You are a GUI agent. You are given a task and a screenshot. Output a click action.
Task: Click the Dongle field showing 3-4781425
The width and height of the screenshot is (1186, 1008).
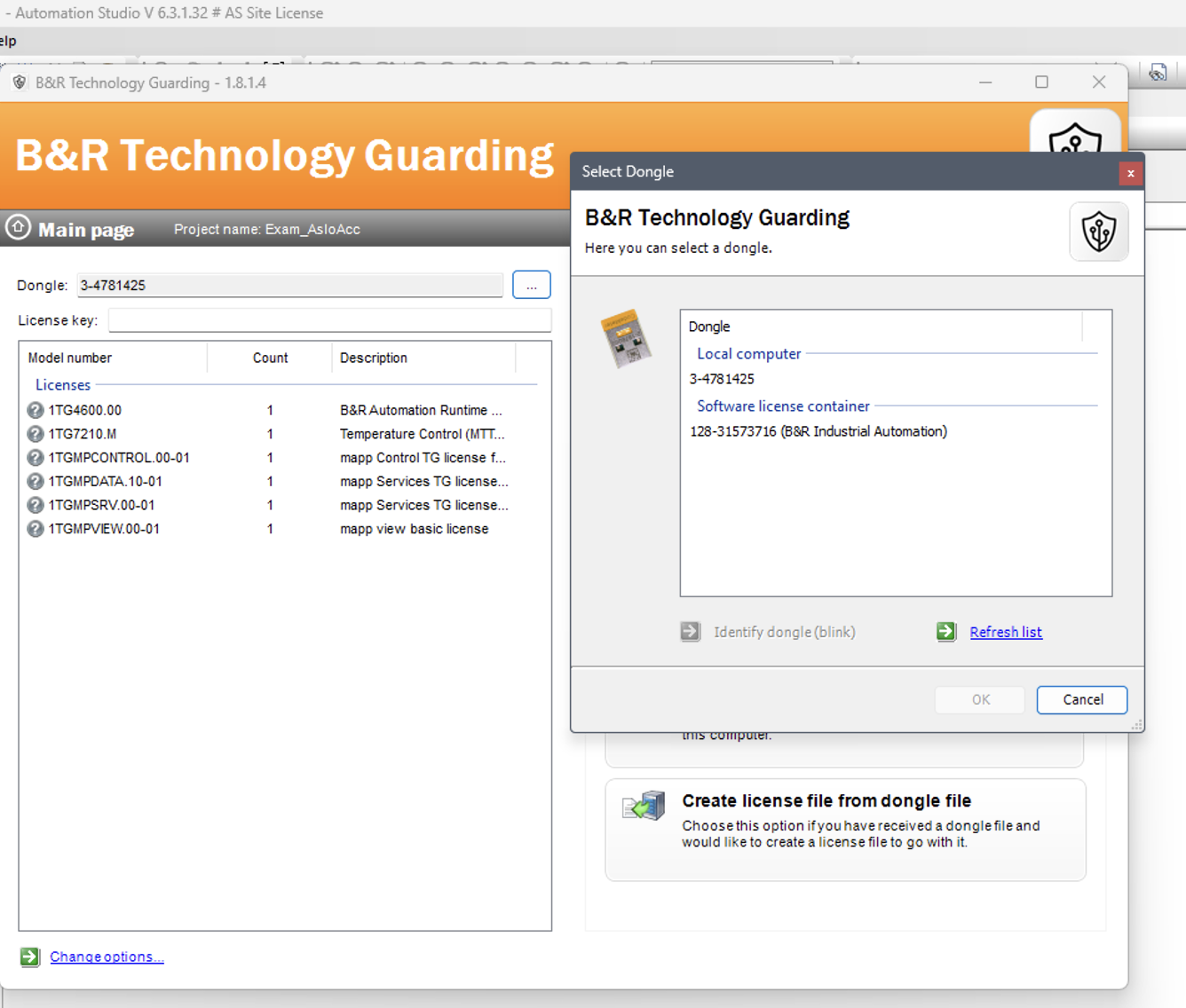pyautogui.click(x=289, y=285)
